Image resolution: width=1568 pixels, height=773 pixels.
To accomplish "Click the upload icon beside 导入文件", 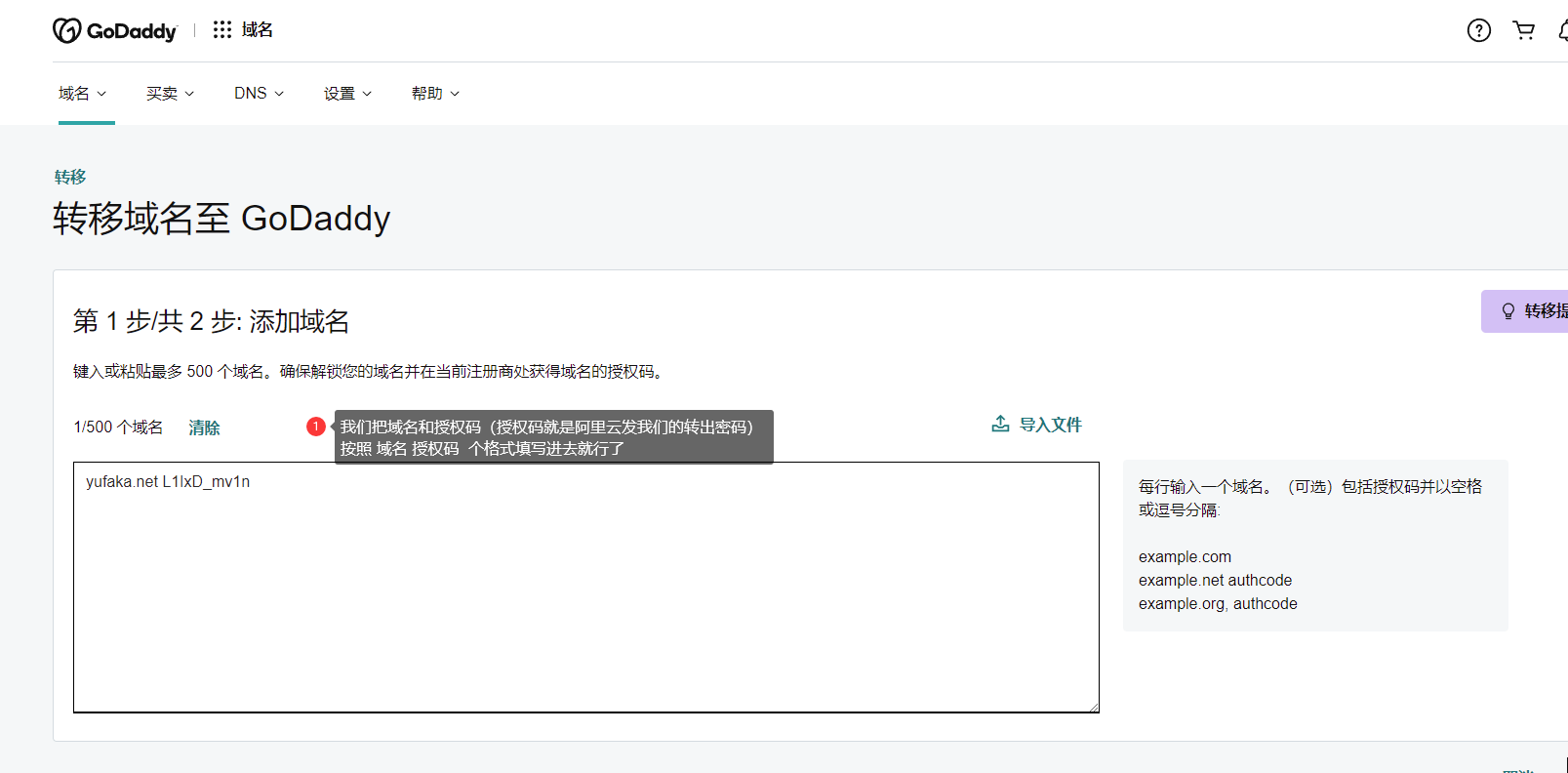I will point(1000,424).
